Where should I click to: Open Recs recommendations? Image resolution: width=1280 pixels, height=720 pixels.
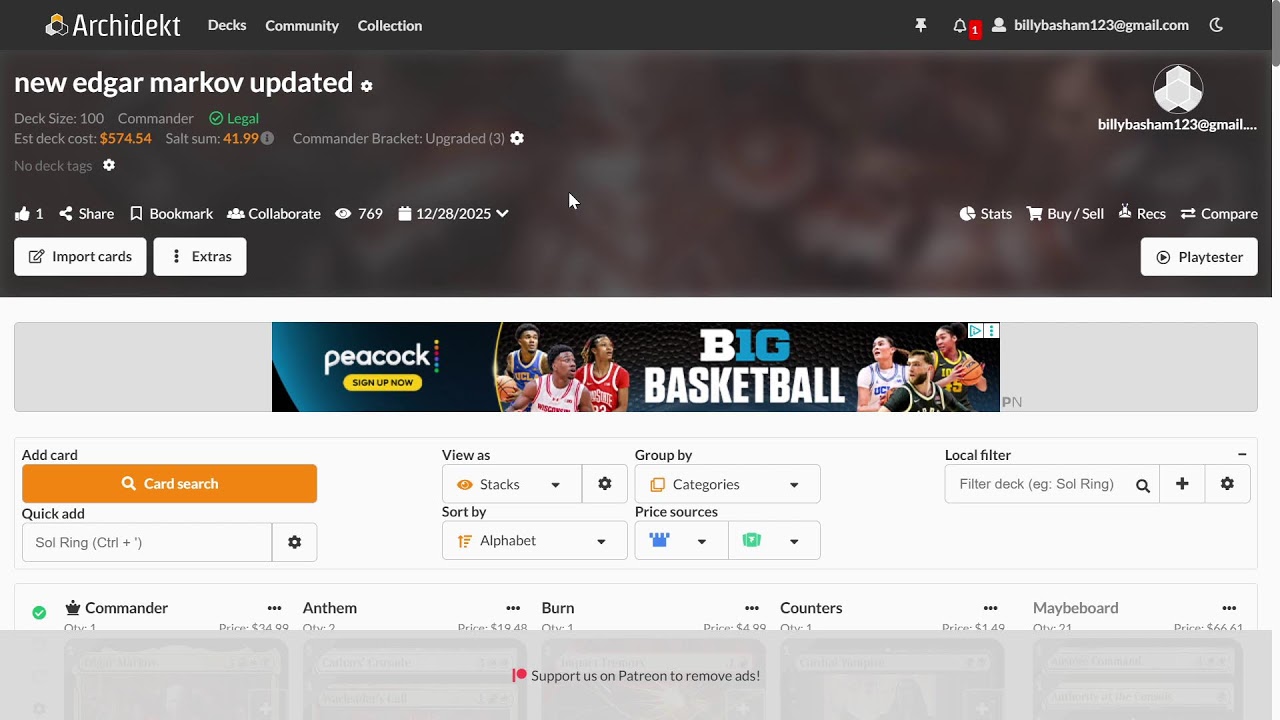[x=1142, y=214]
